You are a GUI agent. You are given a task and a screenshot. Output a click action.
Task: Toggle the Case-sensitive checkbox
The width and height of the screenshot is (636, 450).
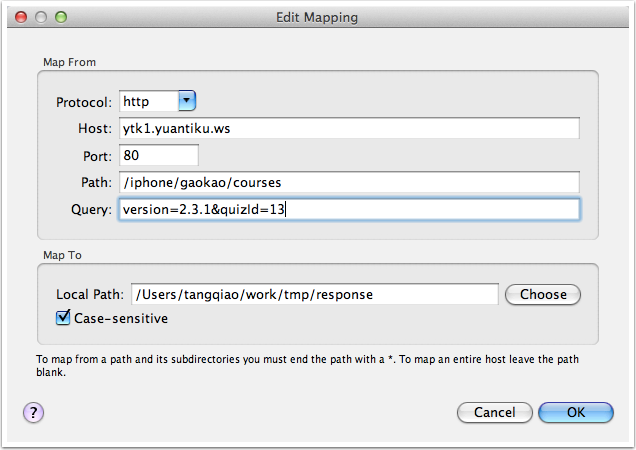tap(63, 319)
